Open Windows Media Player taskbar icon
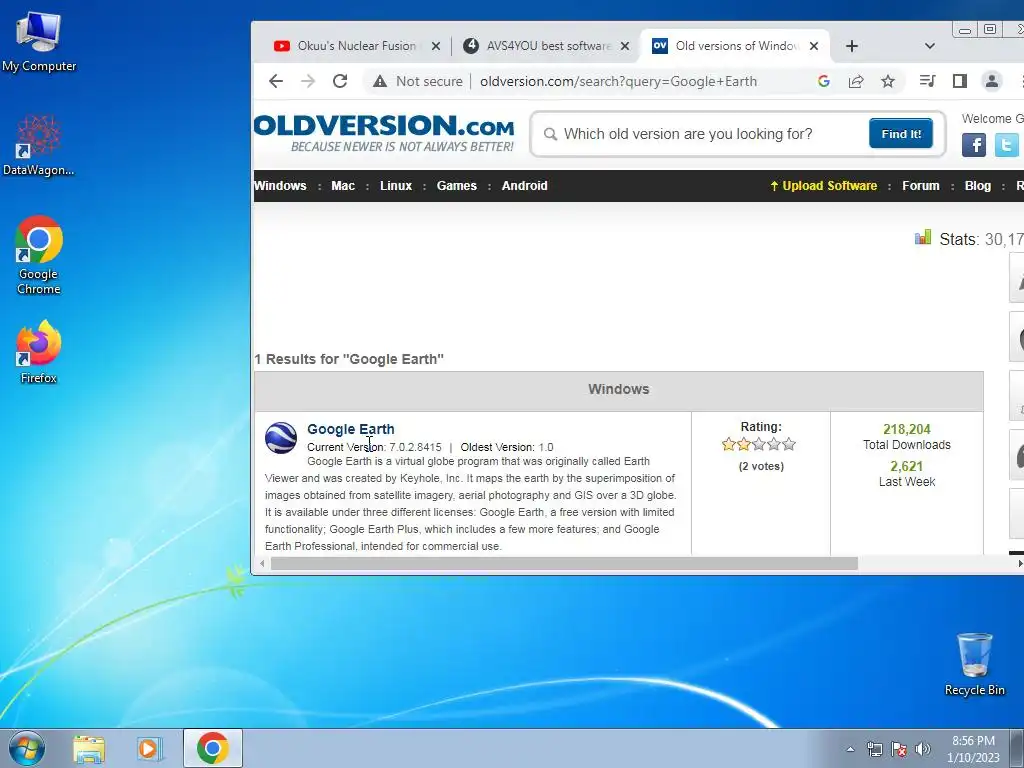 coord(149,748)
